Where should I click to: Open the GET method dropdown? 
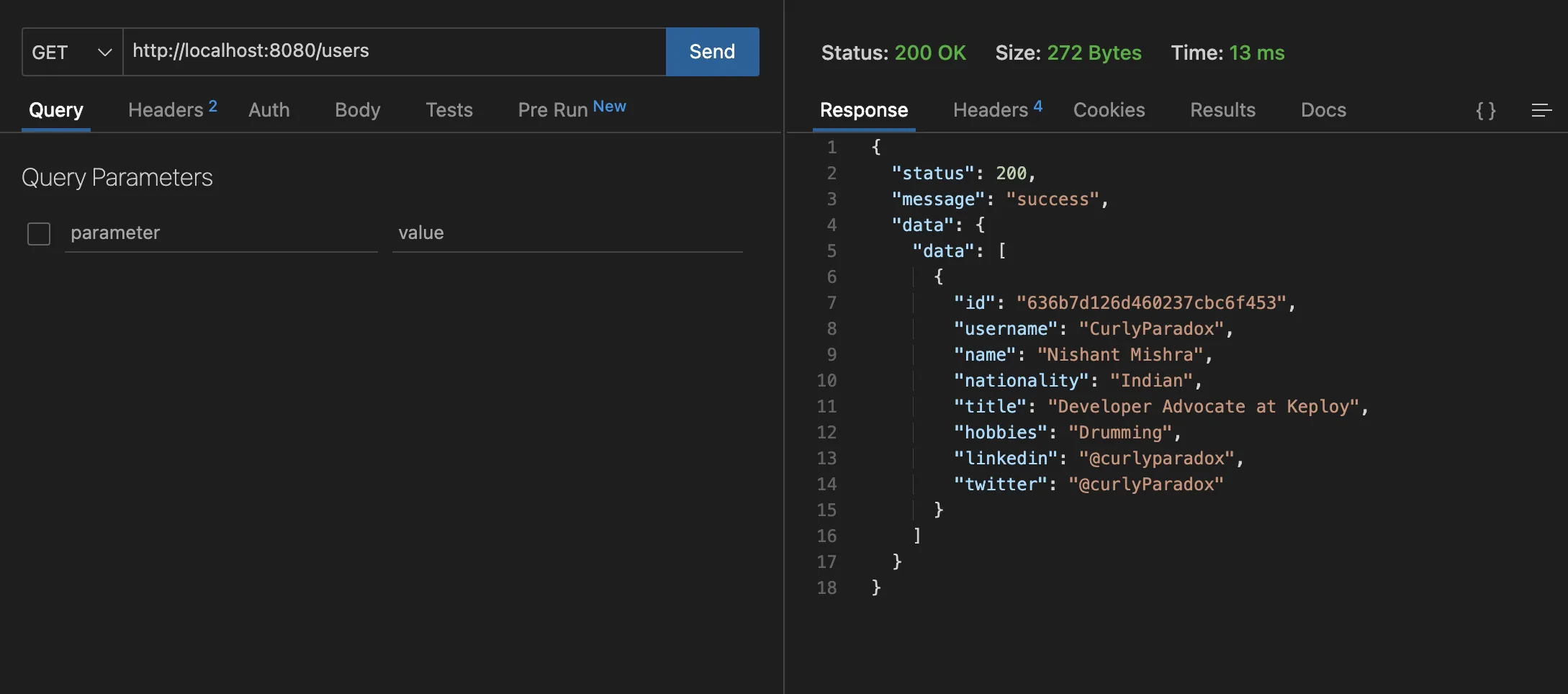[72, 52]
